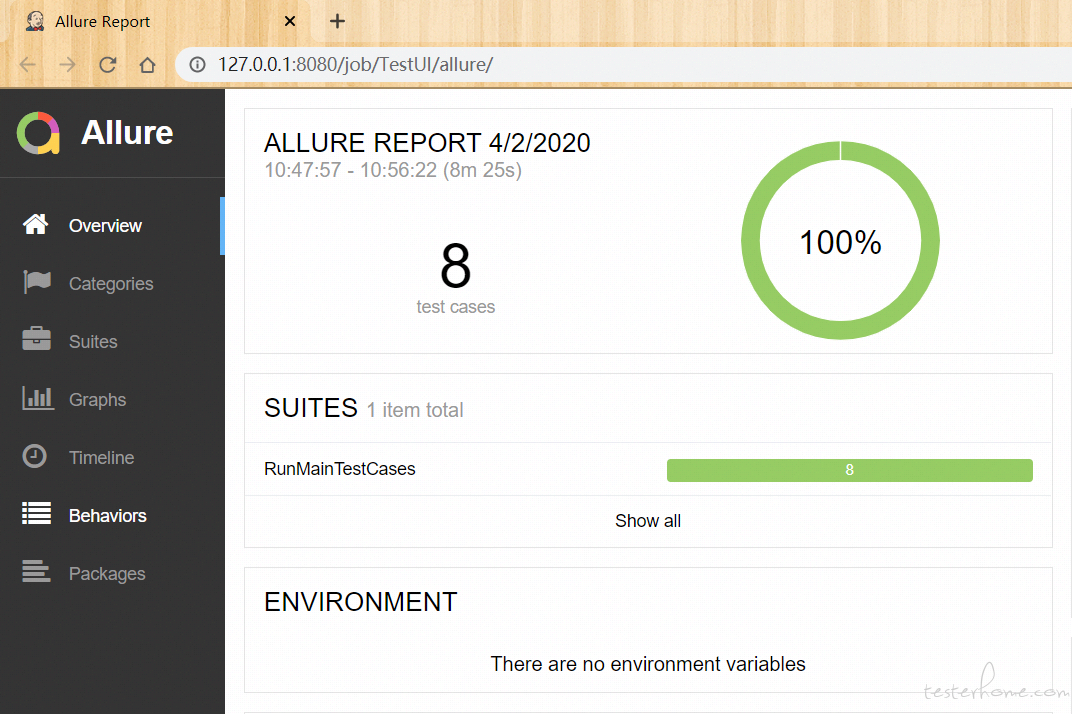
Task: Click the Allure logo icon
Action: 38,133
